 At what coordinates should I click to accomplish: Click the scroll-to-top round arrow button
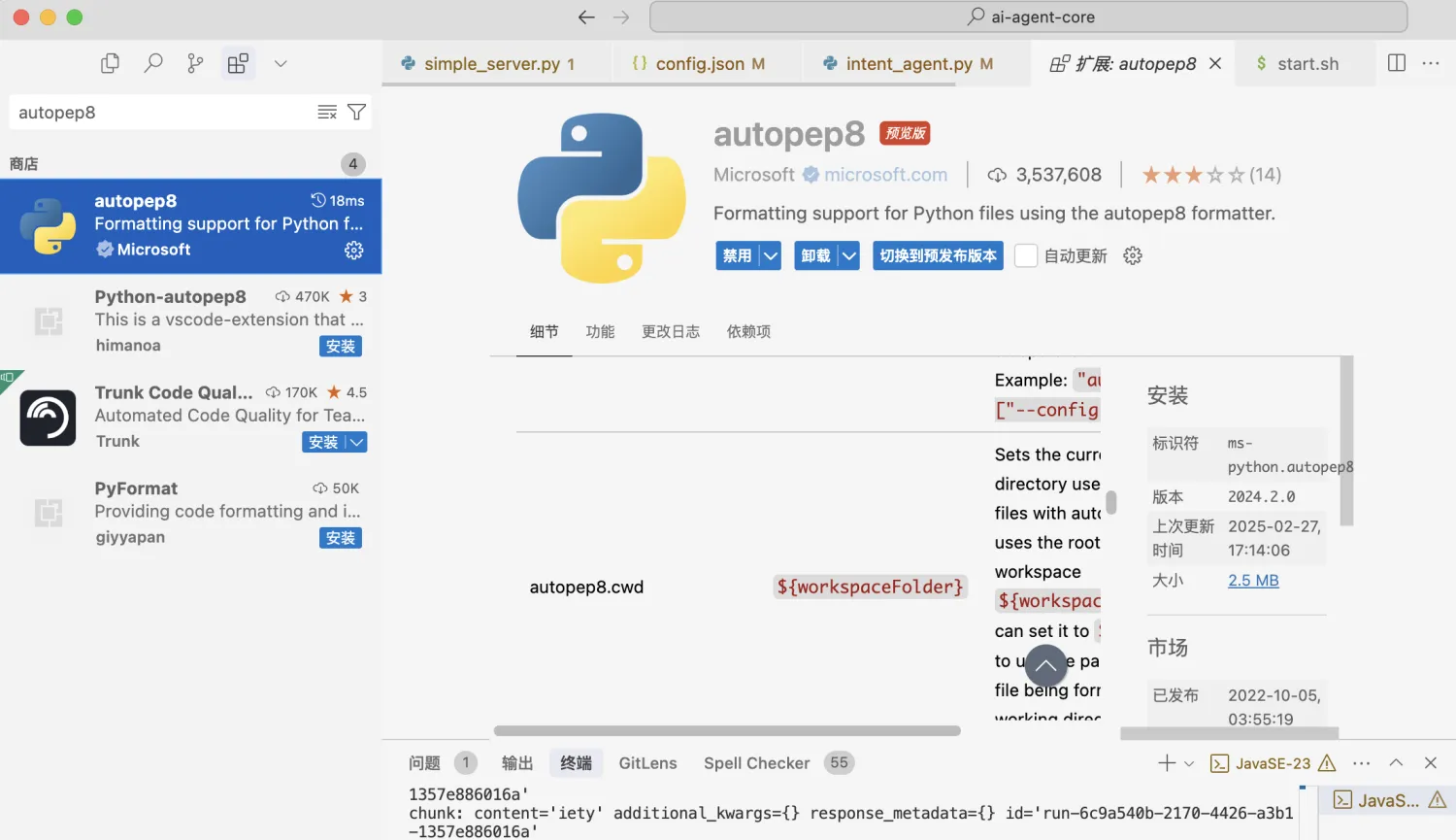pos(1046,666)
